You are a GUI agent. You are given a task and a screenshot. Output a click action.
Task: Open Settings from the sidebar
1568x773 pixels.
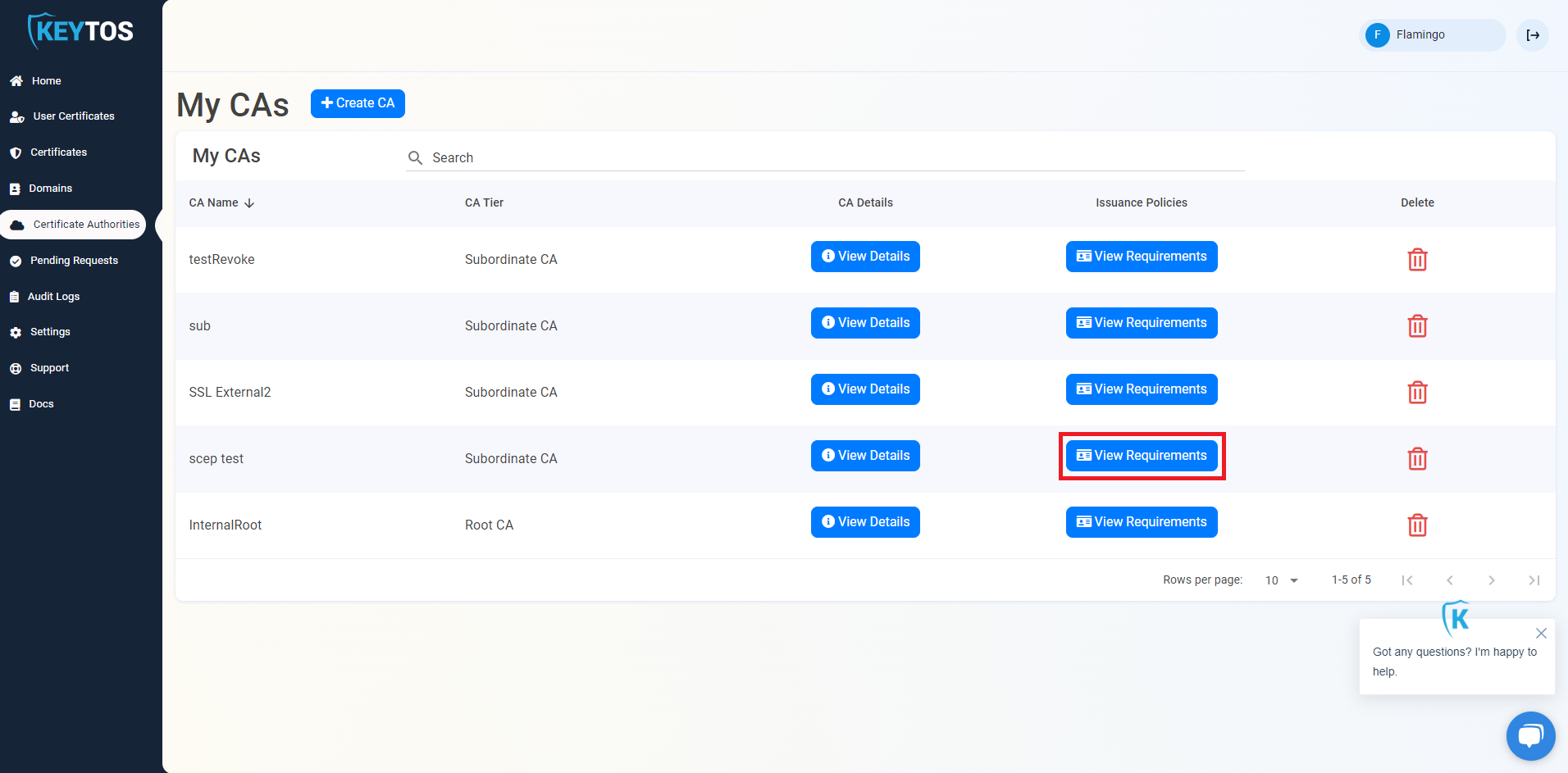coord(40,332)
